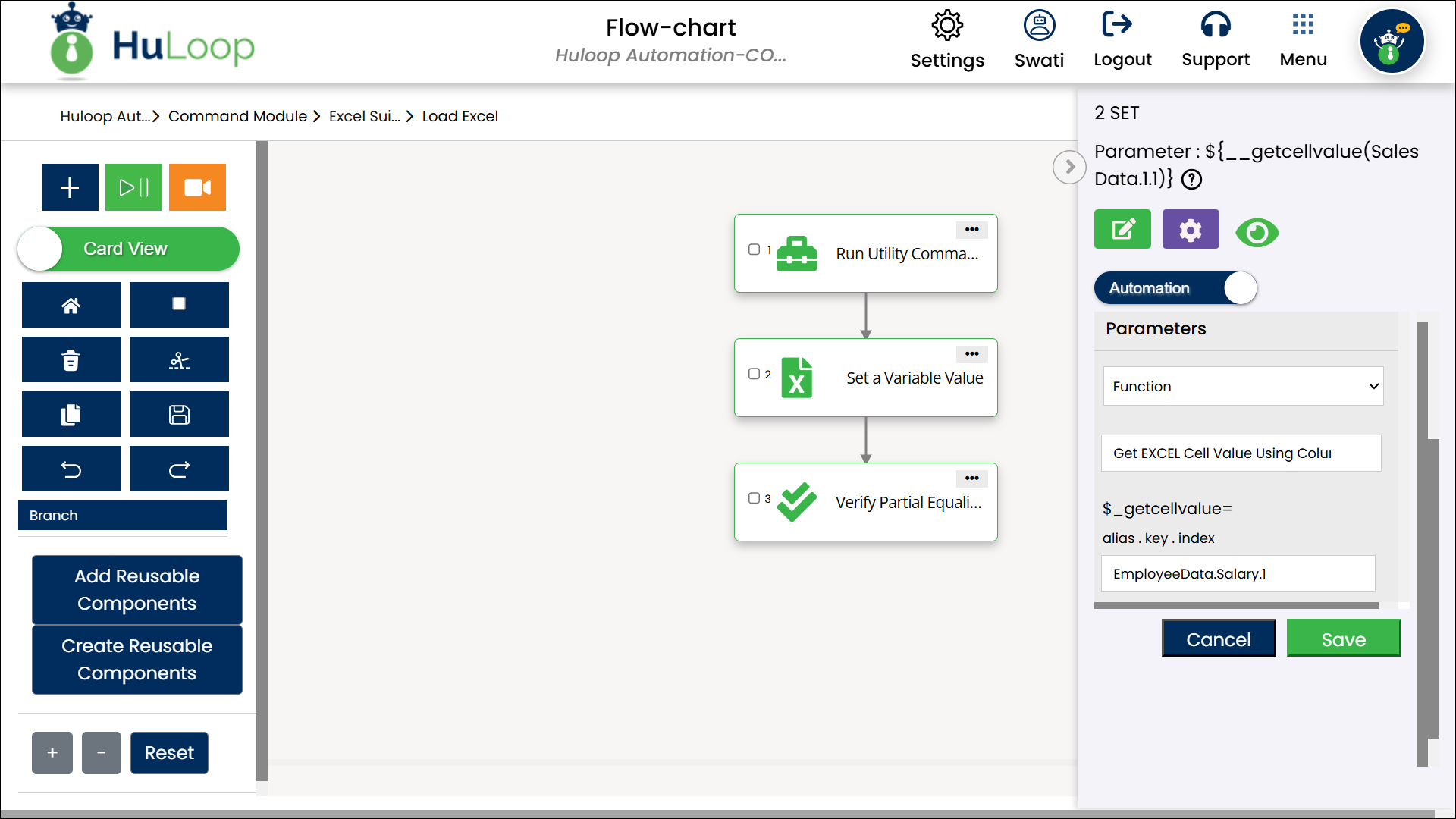This screenshot has height=819, width=1456.
Task: Check the Set a Variable Value step checkbox
Action: [754, 374]
